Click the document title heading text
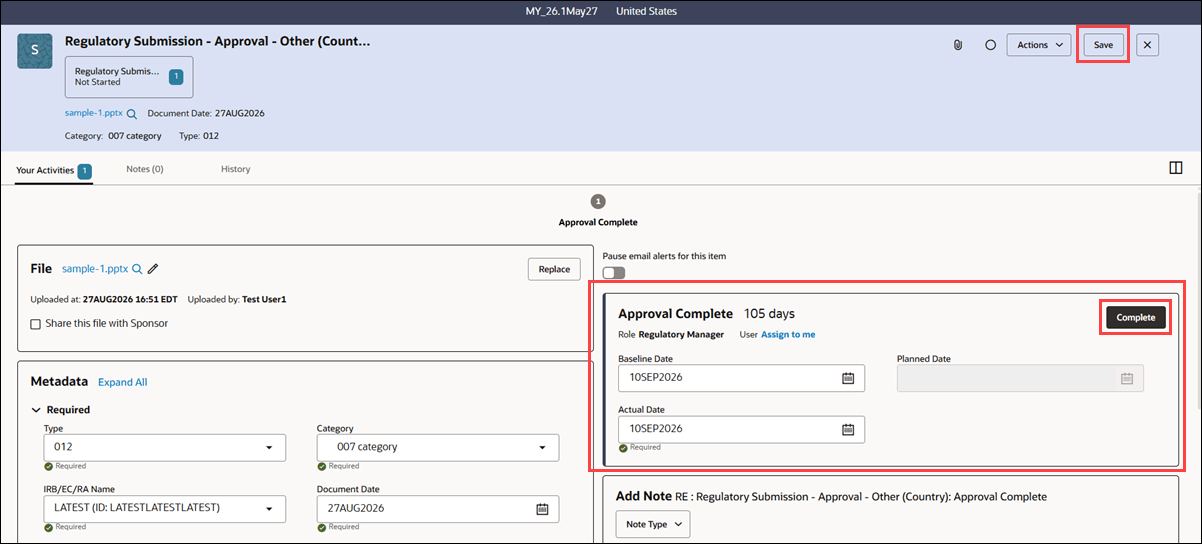Viewport: 1202px width, 544px height. click(218, 42)
